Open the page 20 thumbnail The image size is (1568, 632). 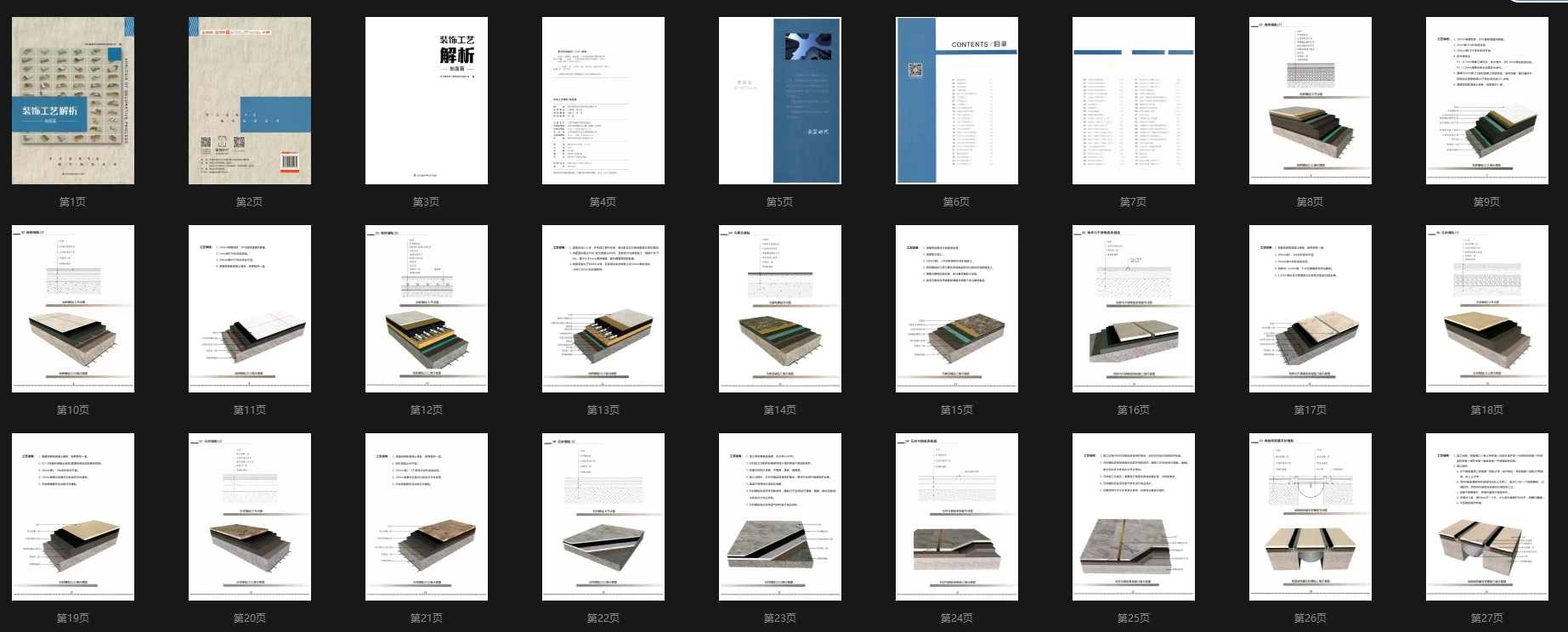point(250,516)
